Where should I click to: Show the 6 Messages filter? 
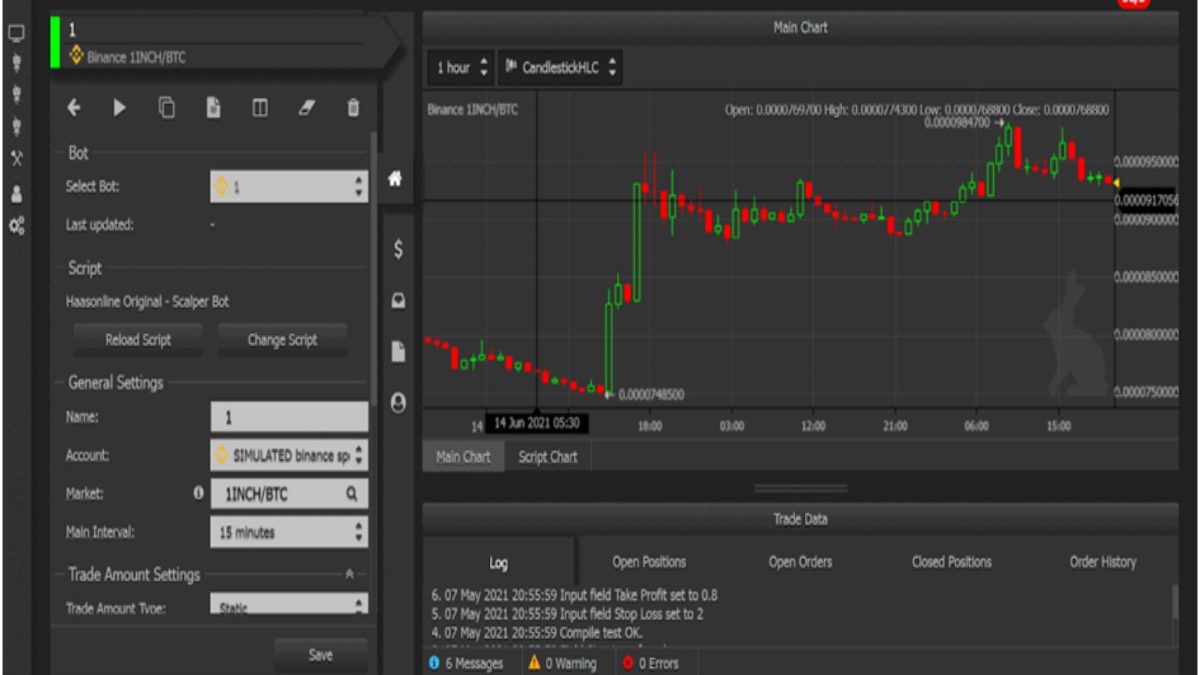coord(466,662)
